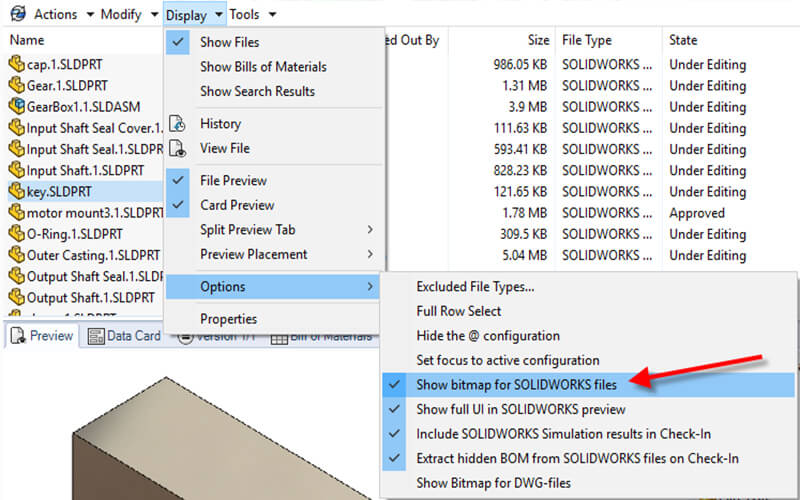Sort by the Name column header
Viewport: 800px width, 500px height.
click(27, 40)
